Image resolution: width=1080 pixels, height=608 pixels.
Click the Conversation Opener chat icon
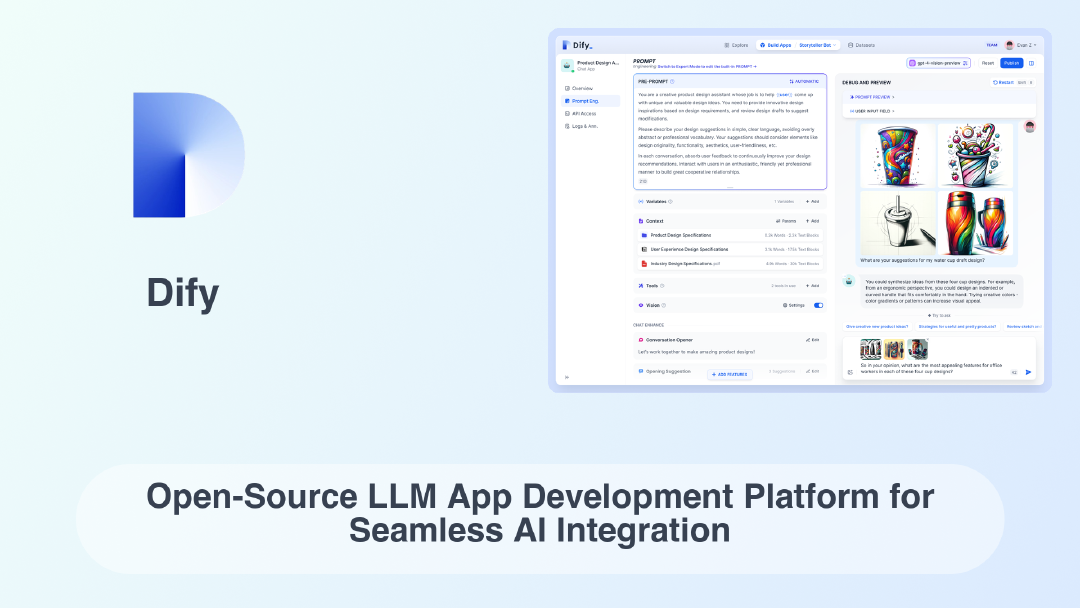tap(641, 340)
